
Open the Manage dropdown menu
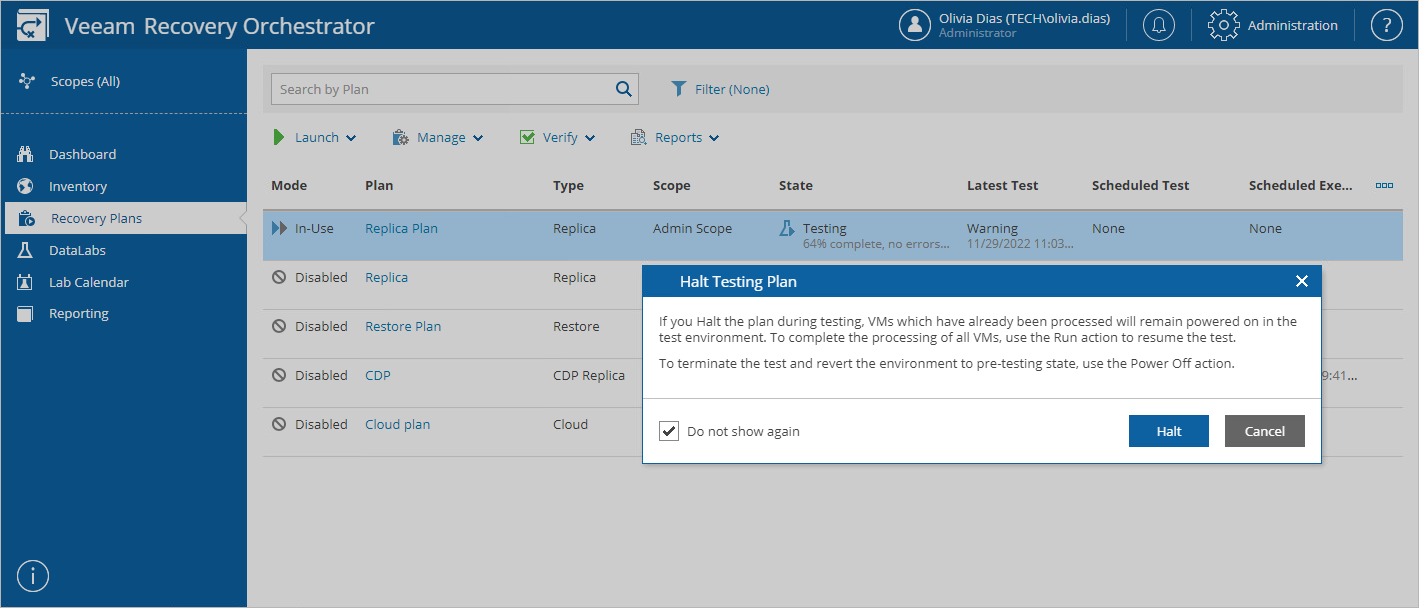point(478,137)
